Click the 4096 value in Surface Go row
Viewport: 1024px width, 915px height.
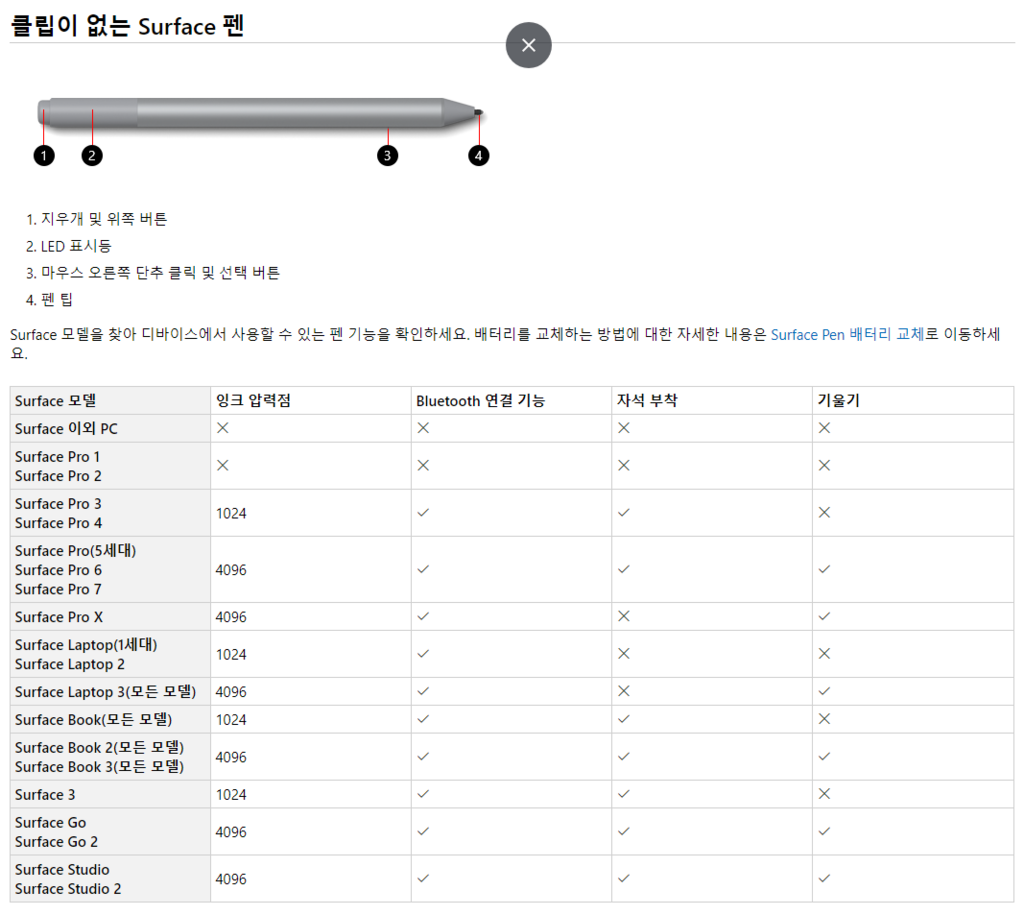click(x=231, y=832)
